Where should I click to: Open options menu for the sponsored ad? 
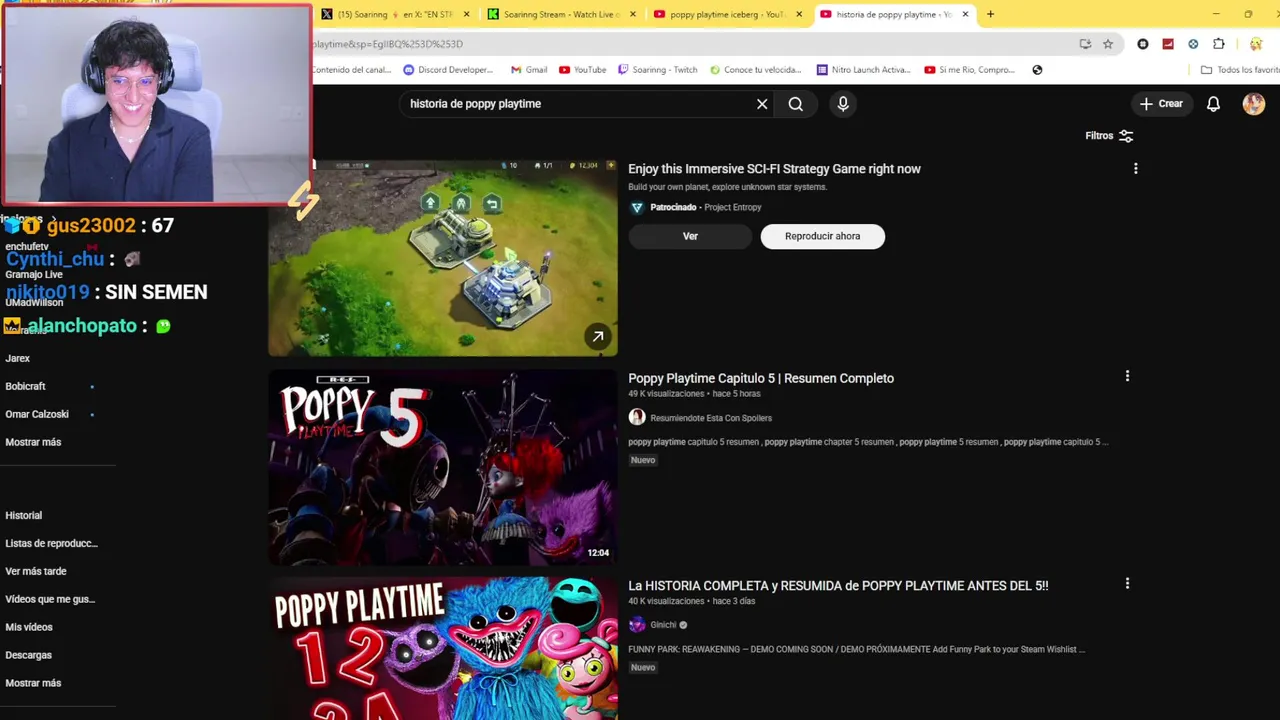[x=1135, y=169]
